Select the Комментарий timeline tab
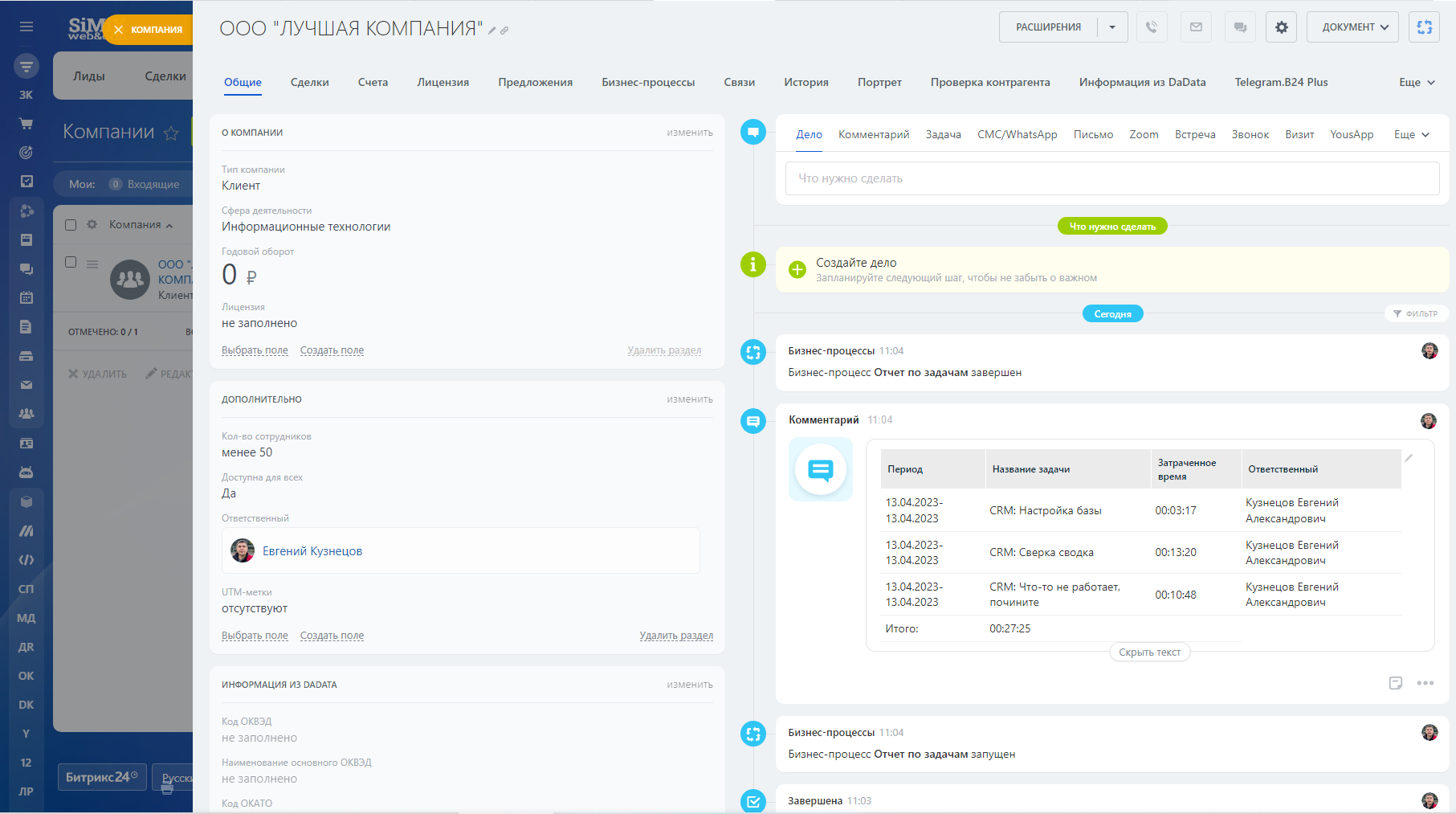 [x=874, y=134]
